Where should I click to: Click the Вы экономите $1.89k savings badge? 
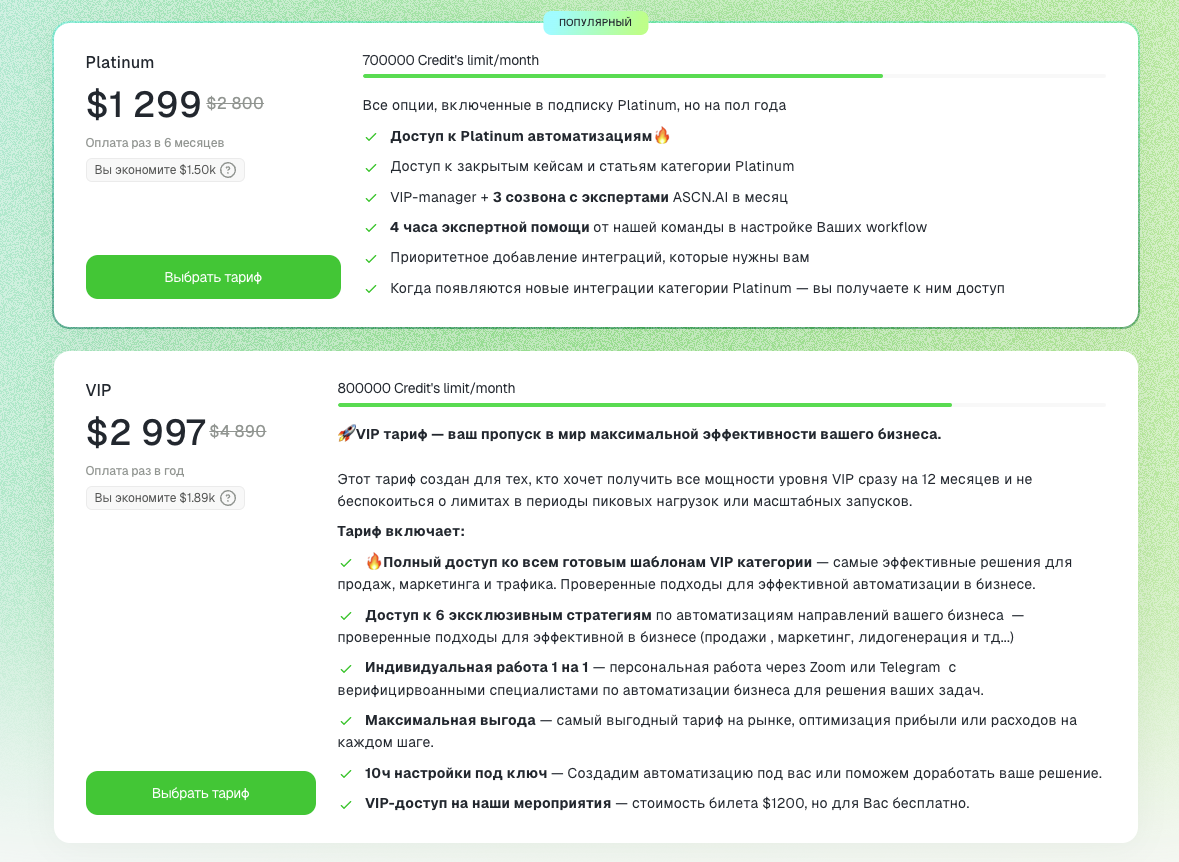pos(155,498)
